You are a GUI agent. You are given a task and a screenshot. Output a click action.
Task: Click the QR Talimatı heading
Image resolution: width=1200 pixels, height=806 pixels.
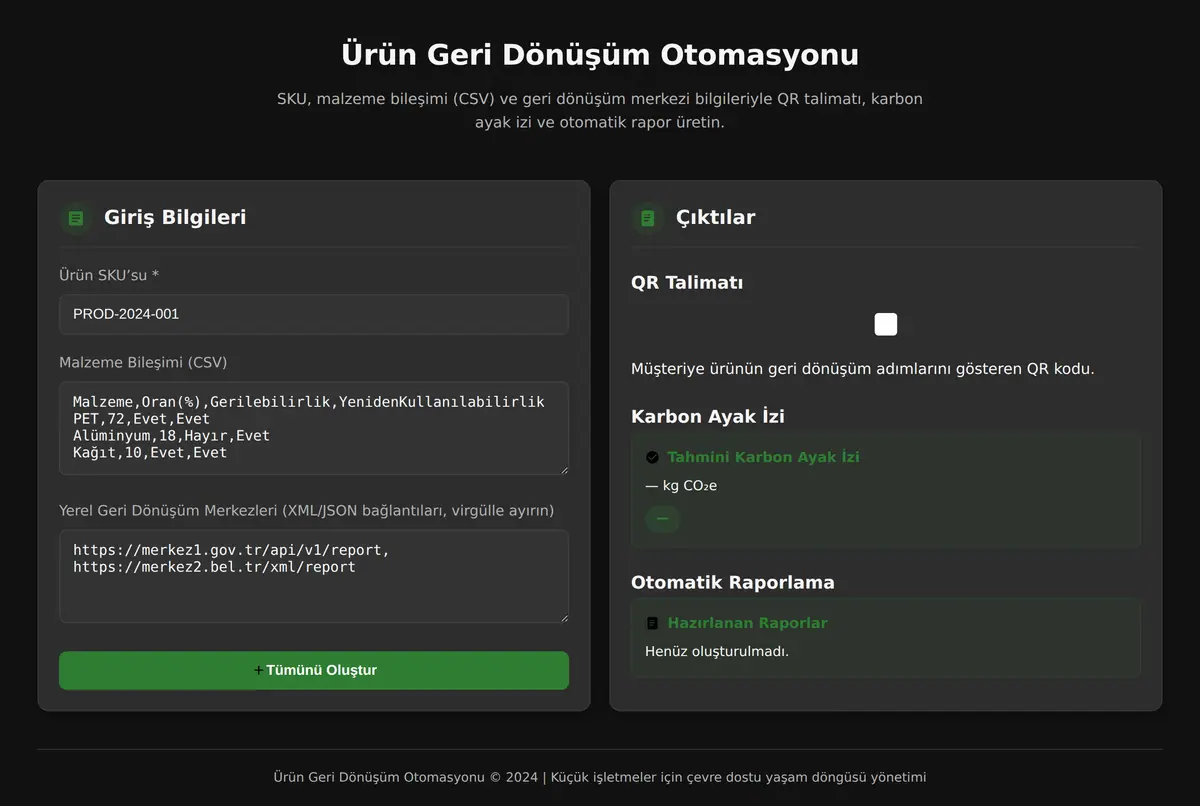[687, 283]
